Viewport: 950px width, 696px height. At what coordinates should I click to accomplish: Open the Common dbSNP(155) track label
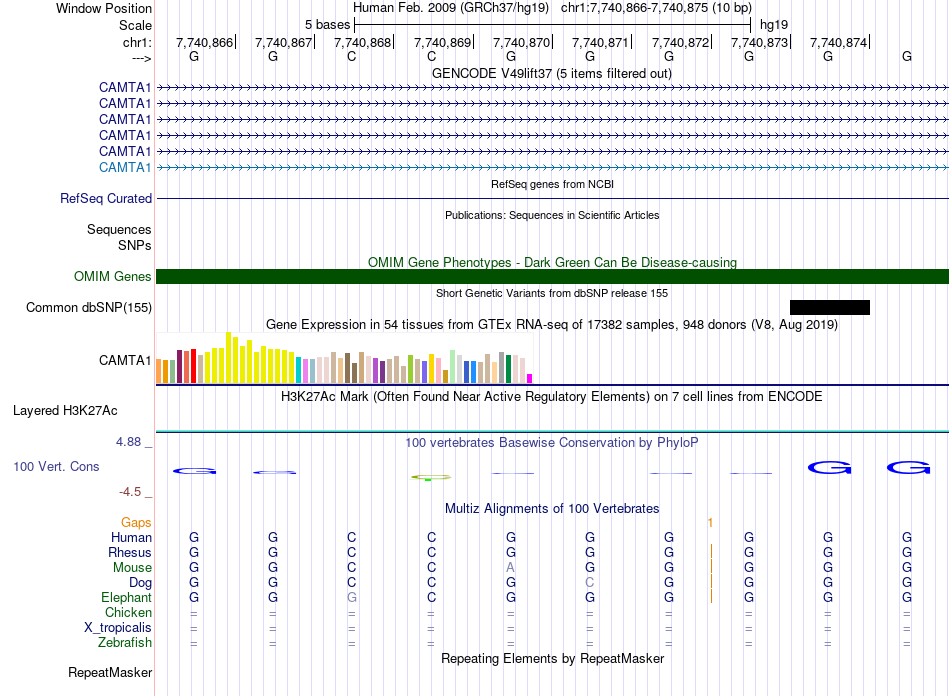89,308
